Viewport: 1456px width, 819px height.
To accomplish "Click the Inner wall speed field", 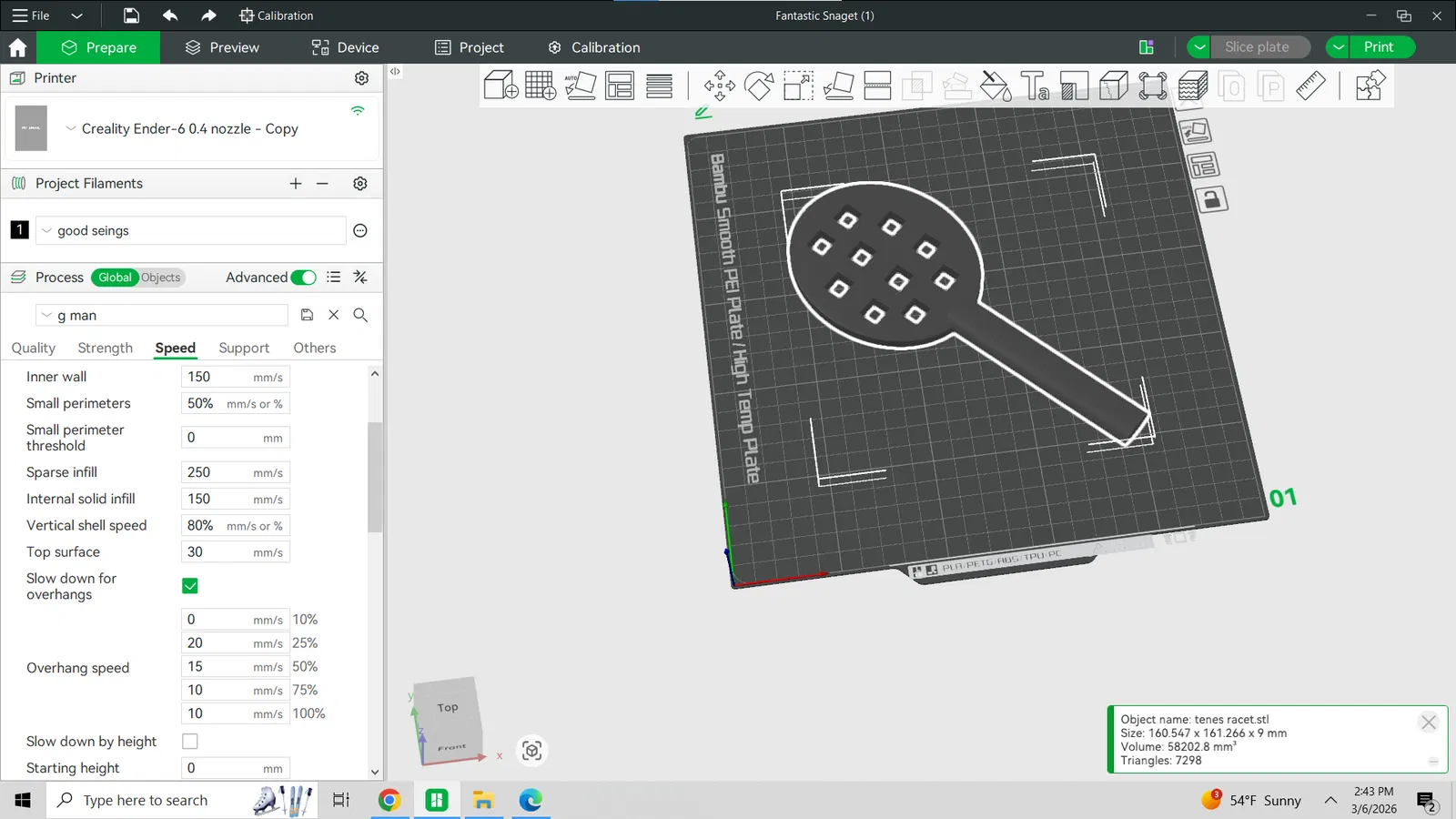I will [x=236, y=377].
